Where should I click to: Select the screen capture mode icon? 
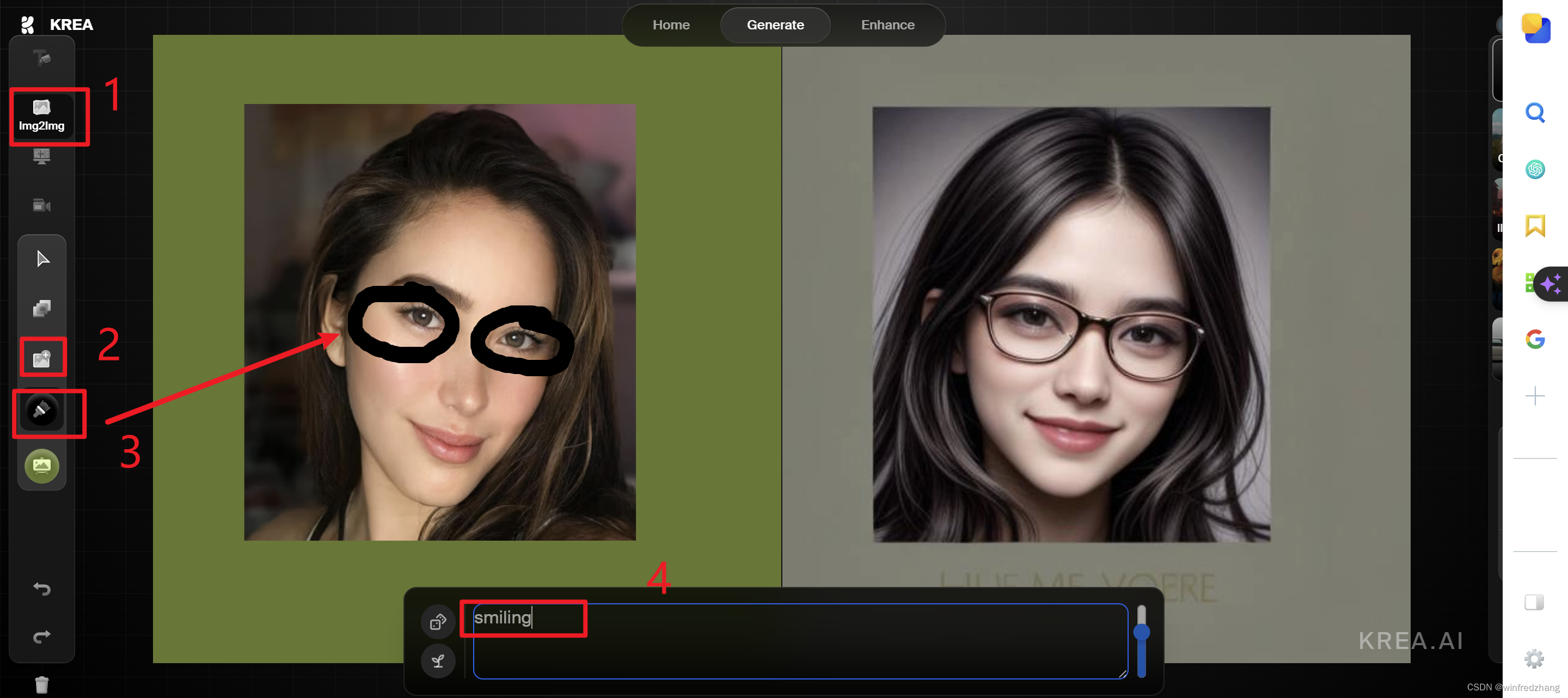[41, 156]
